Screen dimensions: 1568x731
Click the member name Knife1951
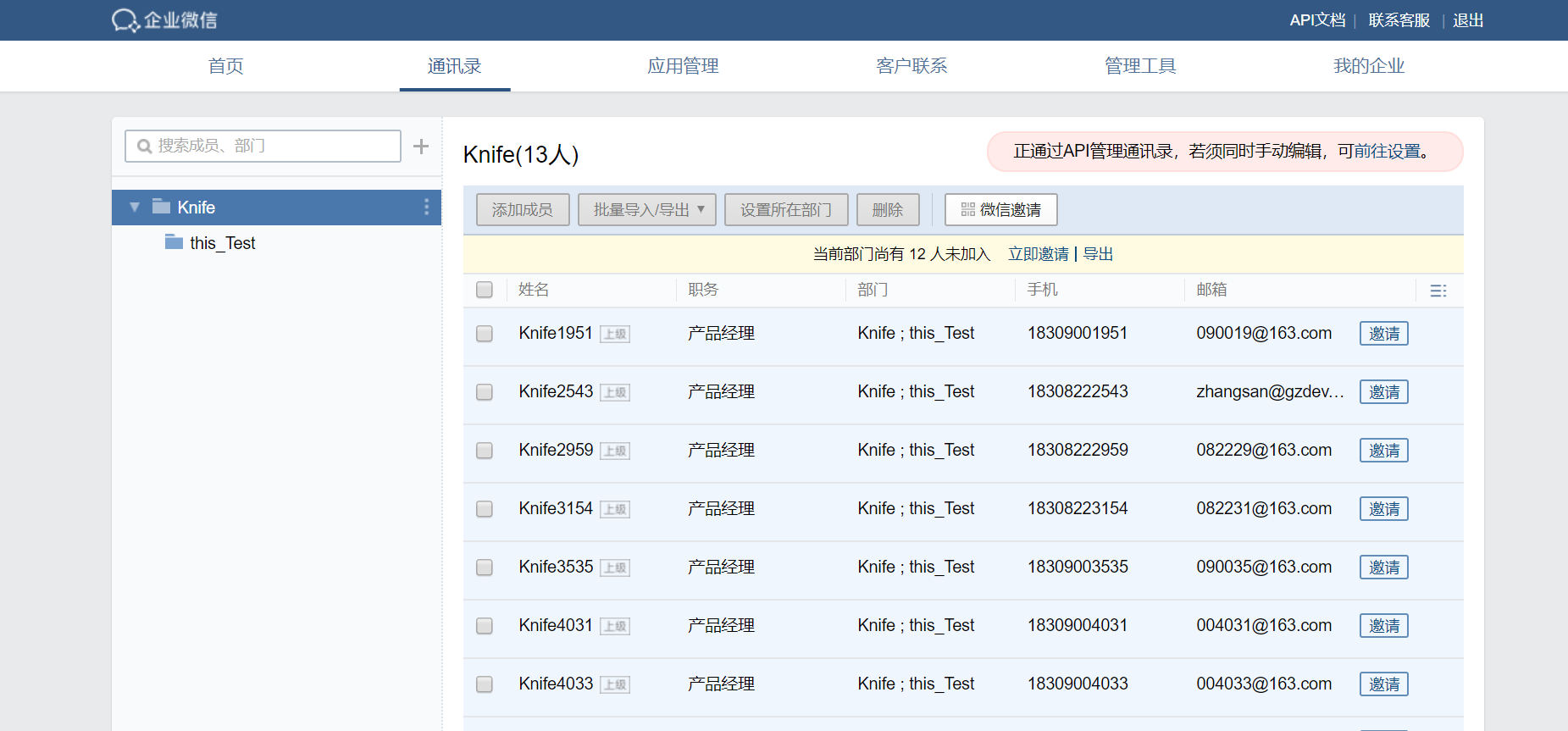(556, 333)
